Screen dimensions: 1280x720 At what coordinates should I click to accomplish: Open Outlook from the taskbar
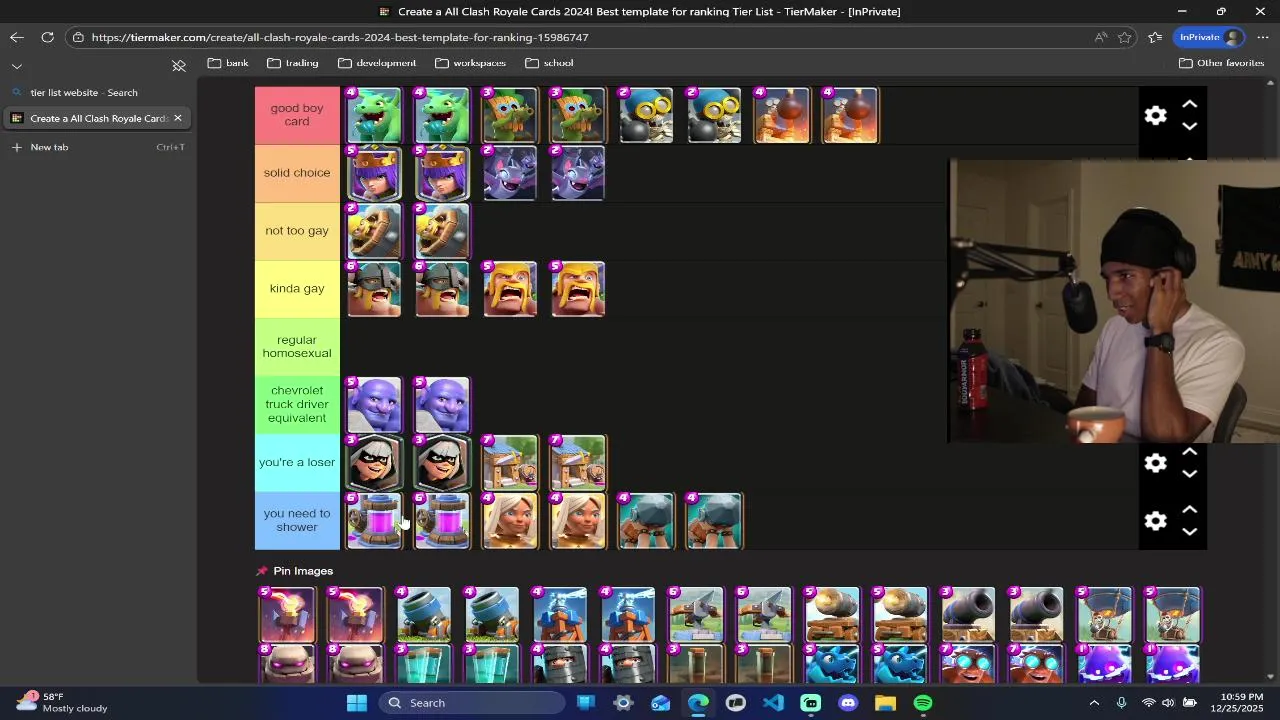(661, 703)
